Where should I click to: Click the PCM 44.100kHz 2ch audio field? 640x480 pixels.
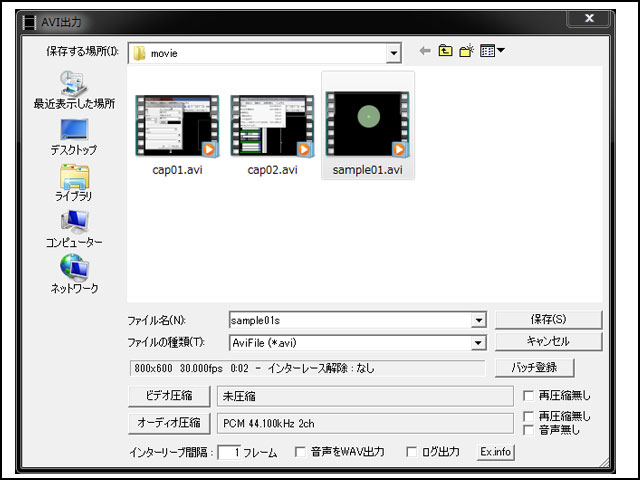tap(365, 424)
